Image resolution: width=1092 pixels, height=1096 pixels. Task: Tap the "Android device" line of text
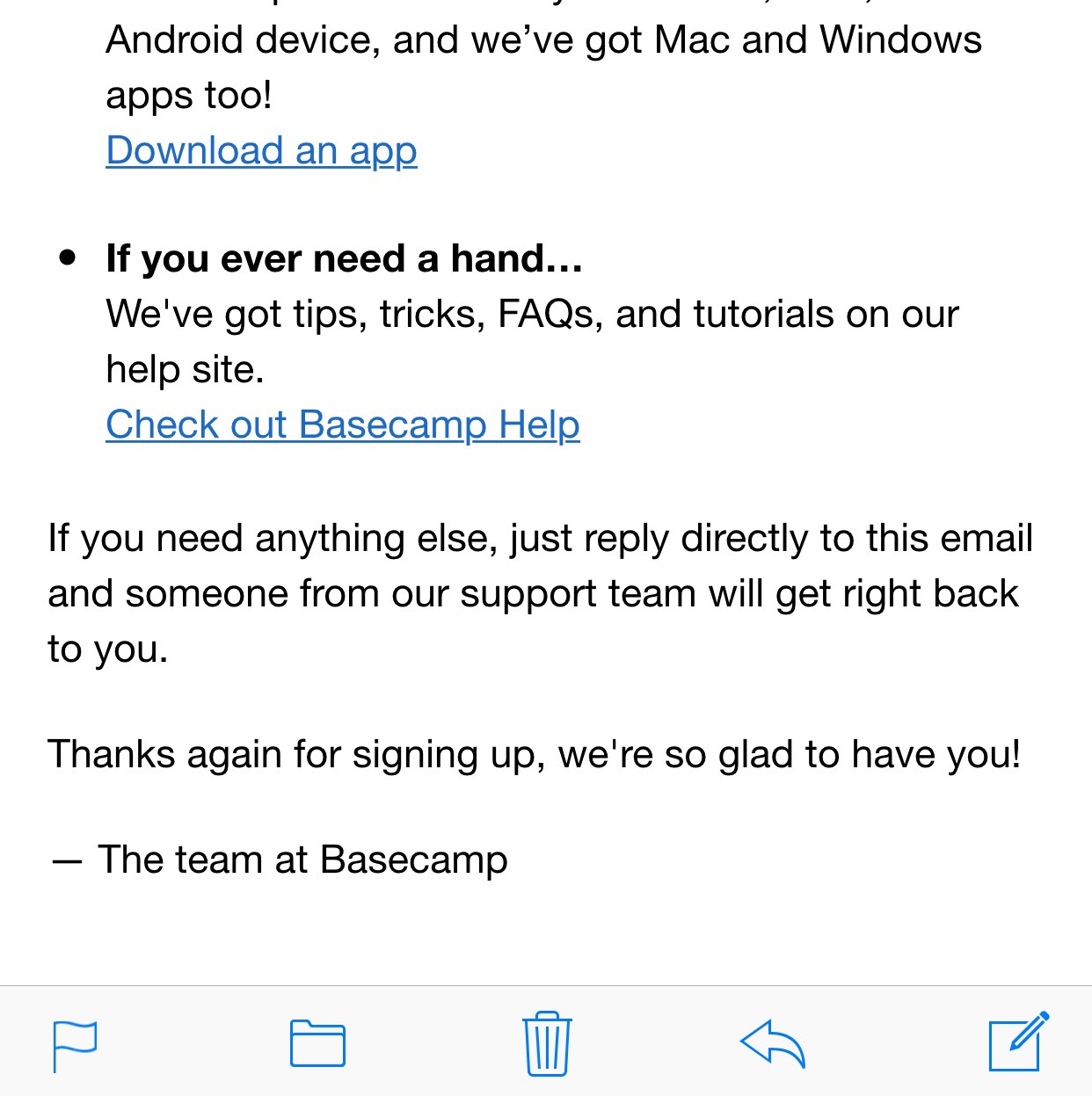242,40
